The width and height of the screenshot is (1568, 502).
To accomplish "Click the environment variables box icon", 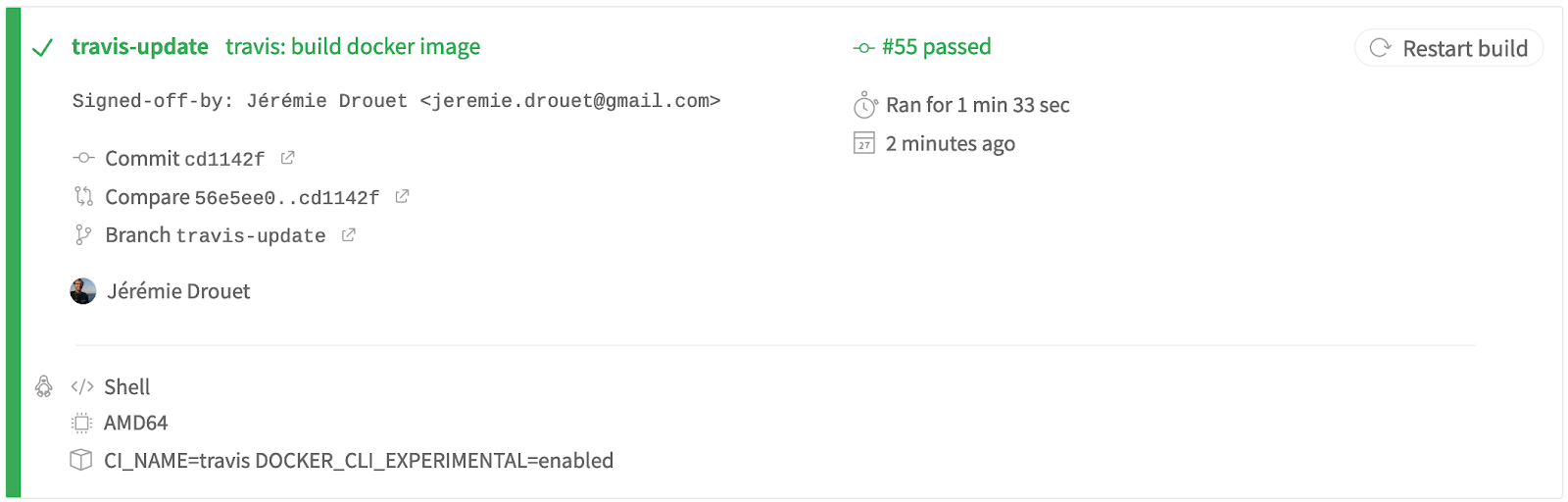I will point(81,460).
